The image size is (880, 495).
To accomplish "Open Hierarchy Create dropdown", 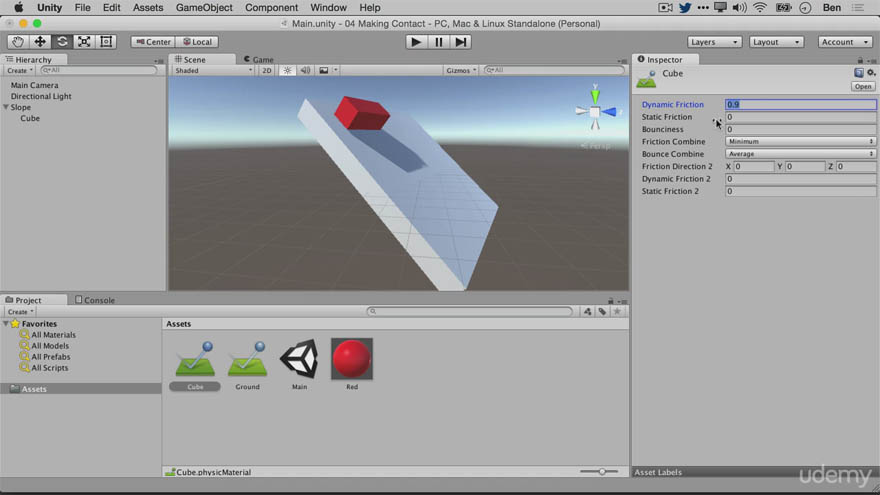I will (x=20, y=70).
